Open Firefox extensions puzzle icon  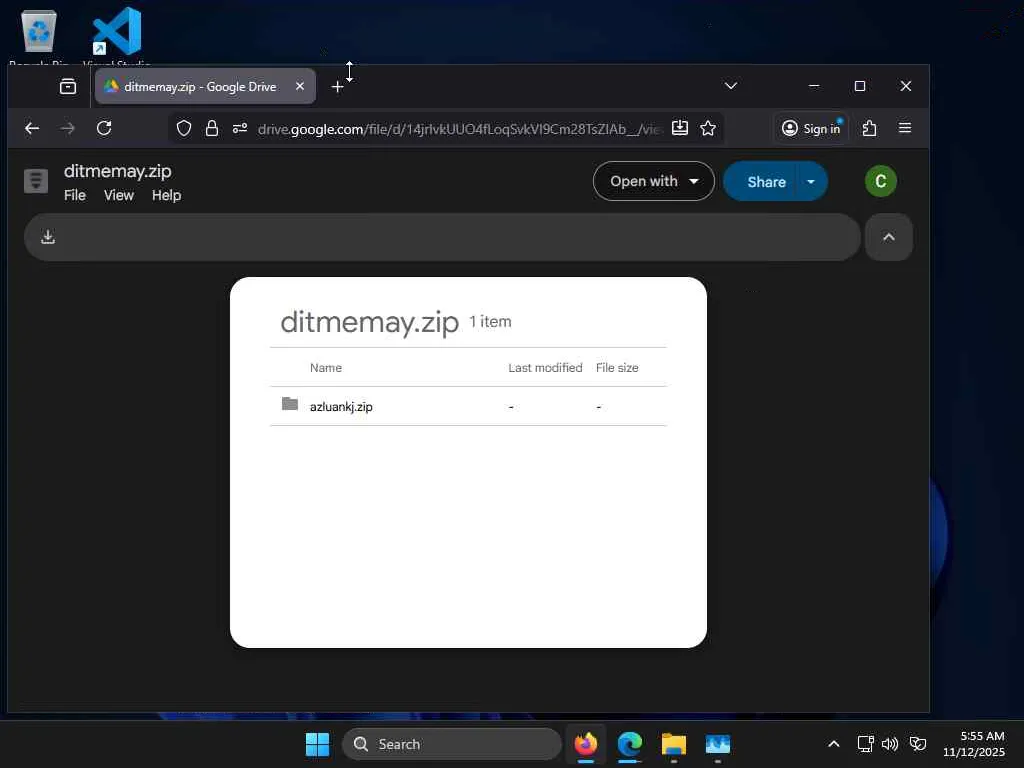(869, 128)
